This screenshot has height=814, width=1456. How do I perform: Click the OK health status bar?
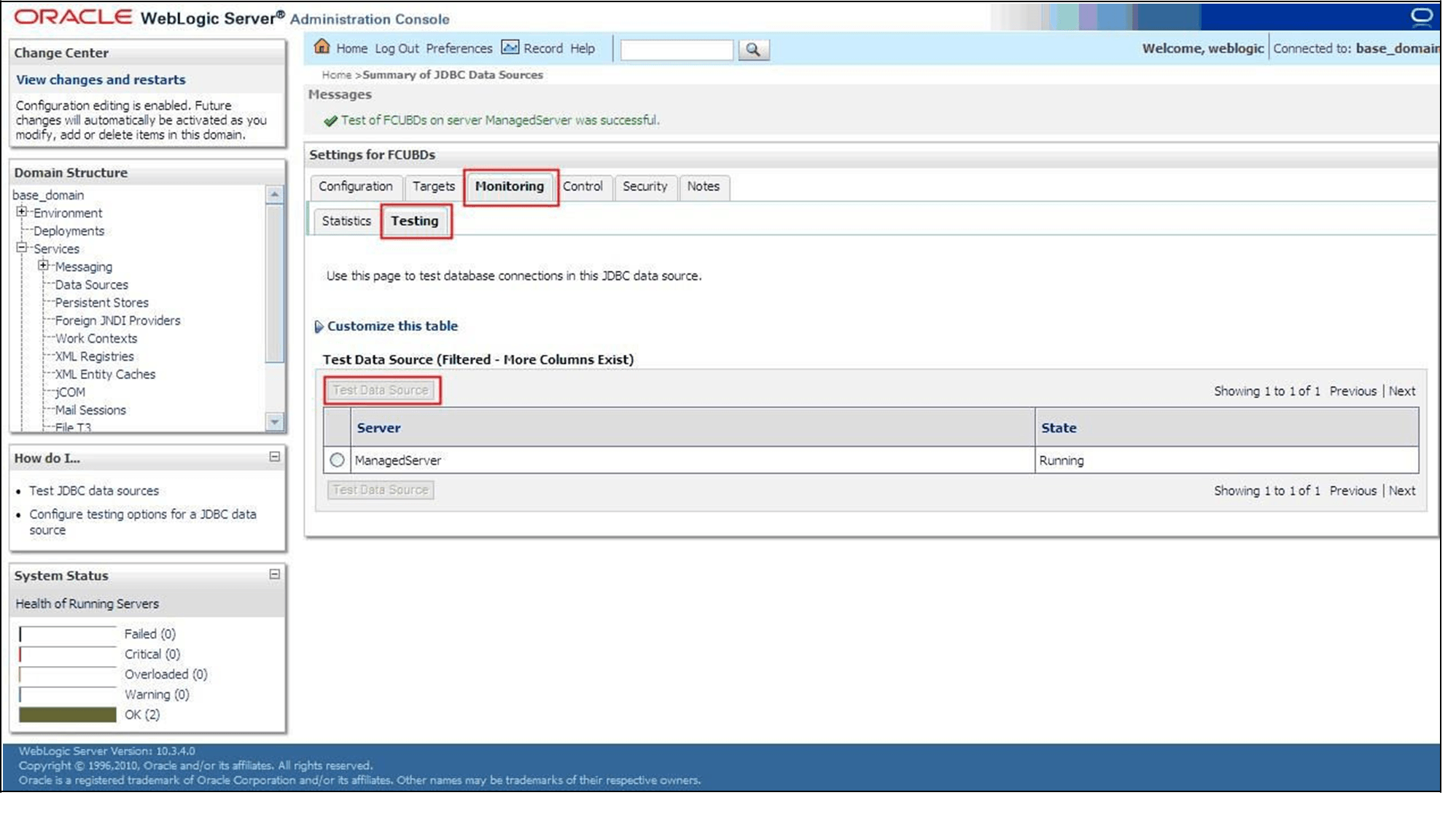pyautogui.click(x=68, y=714)
